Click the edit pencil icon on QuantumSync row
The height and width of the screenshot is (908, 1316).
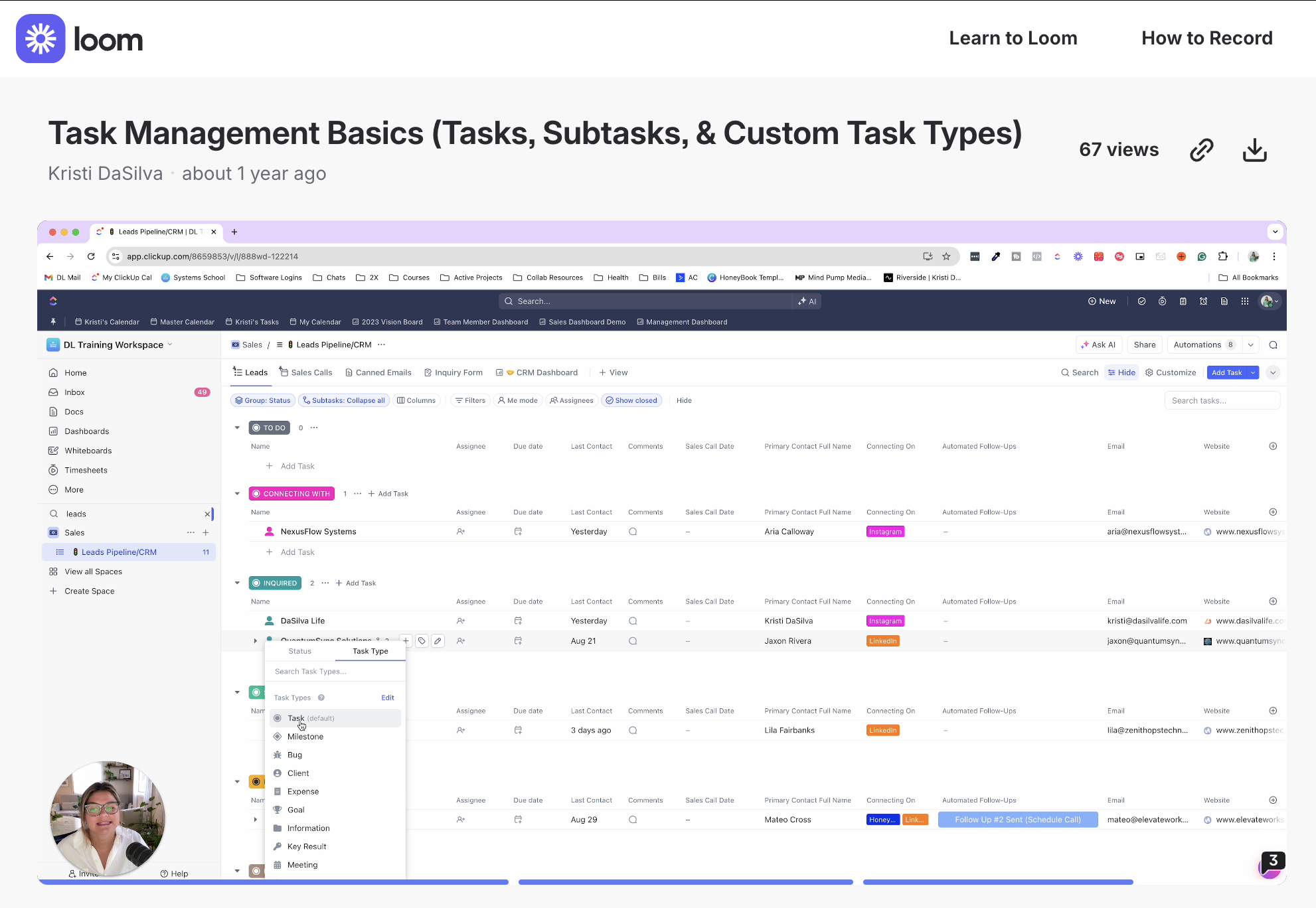click(438, 641)
